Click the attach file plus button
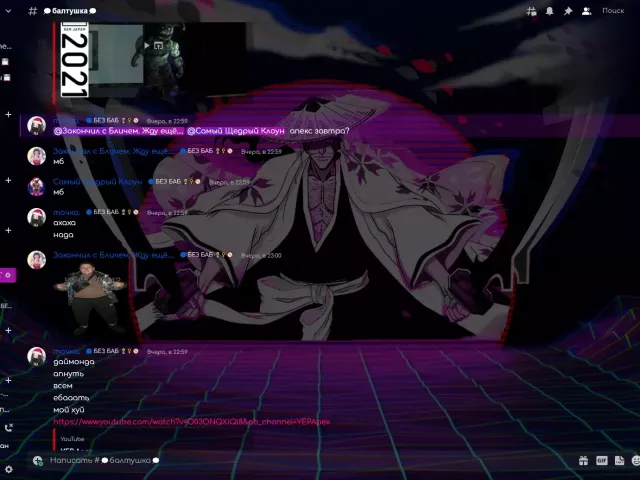The width and height of the screenshot is (640, 480). click(x=38, y=461)
